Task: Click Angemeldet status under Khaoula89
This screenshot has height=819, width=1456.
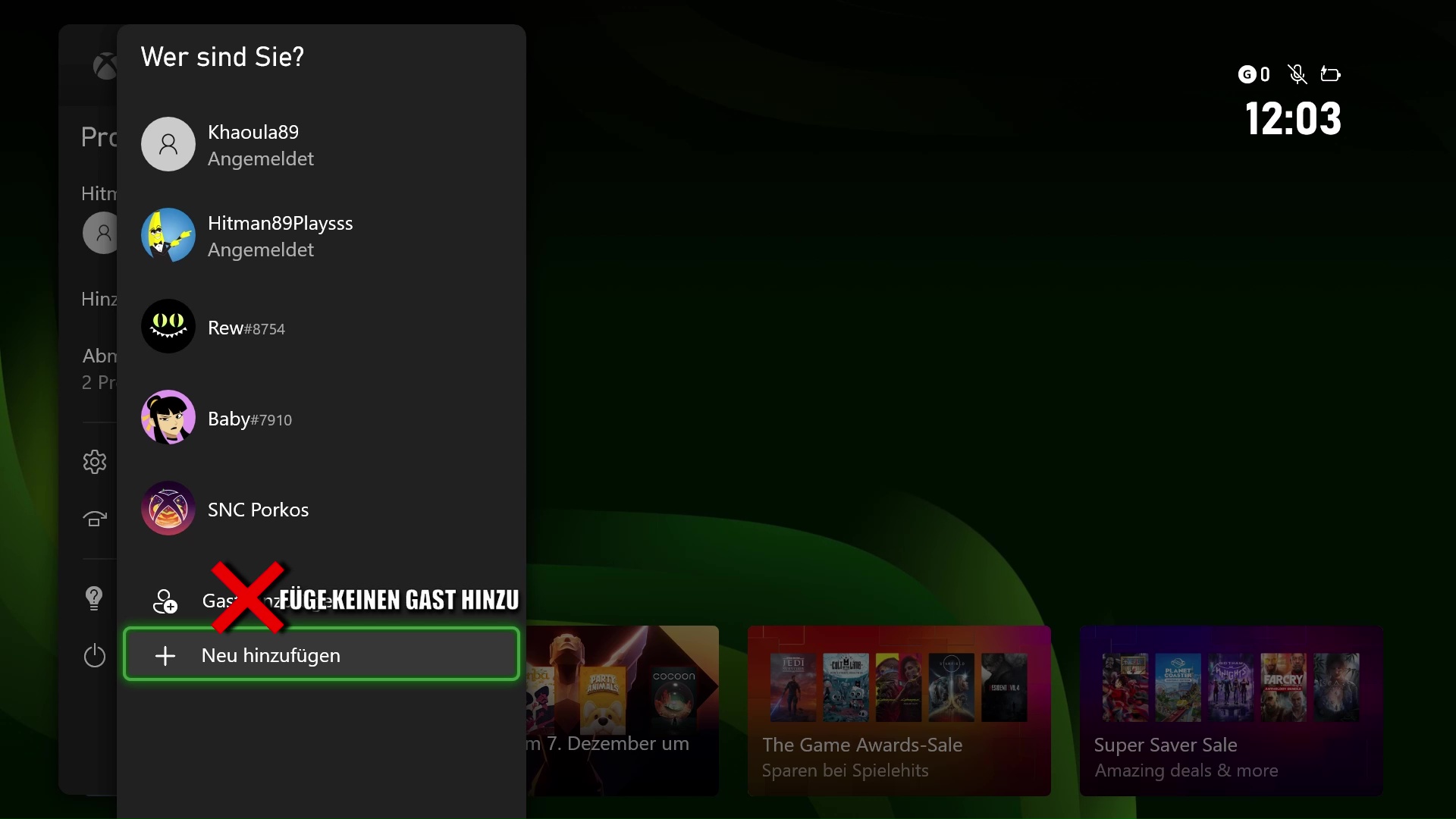Action: (x=261, y=158)
